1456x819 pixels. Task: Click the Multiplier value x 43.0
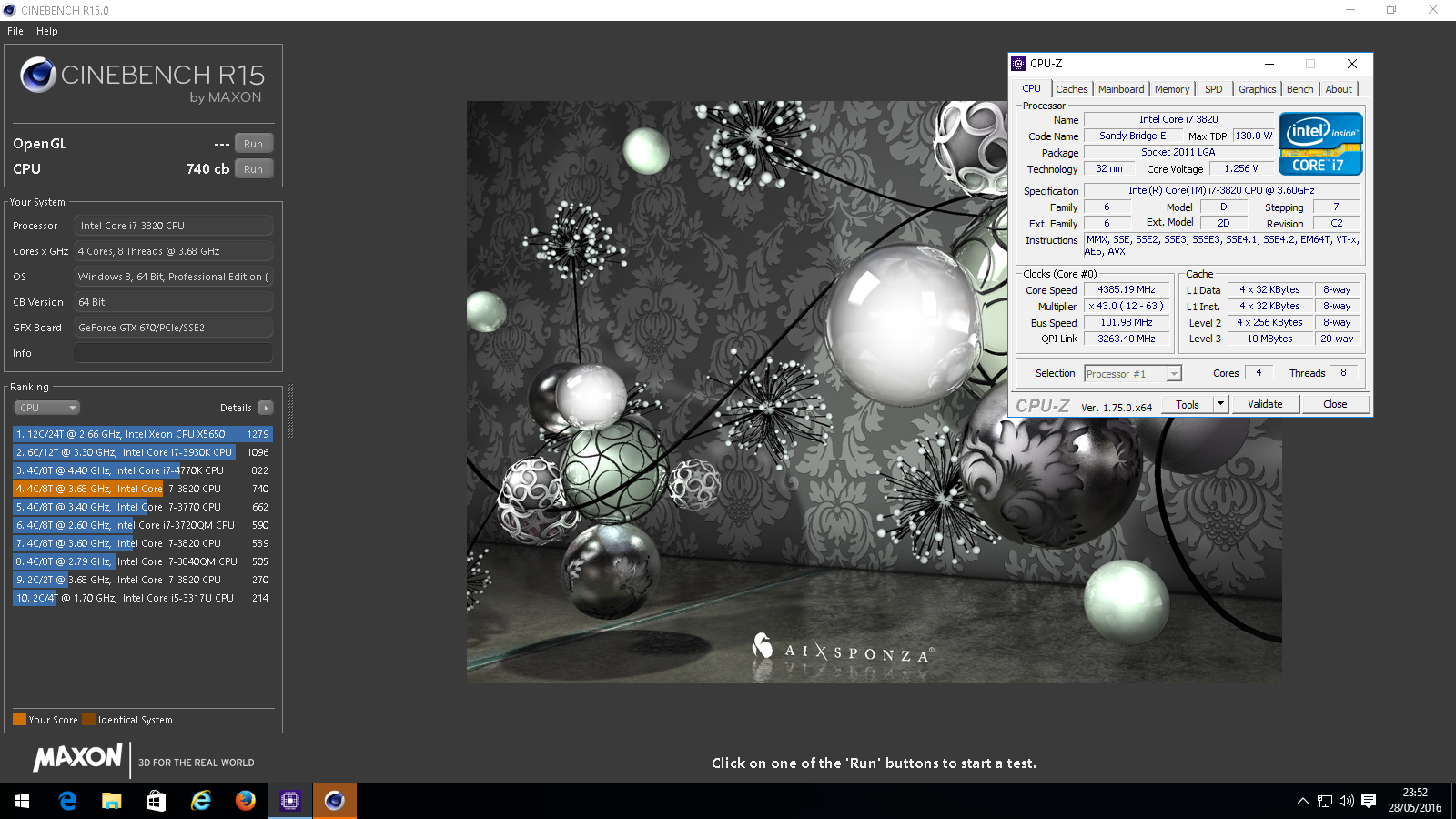click(1127, 306)
